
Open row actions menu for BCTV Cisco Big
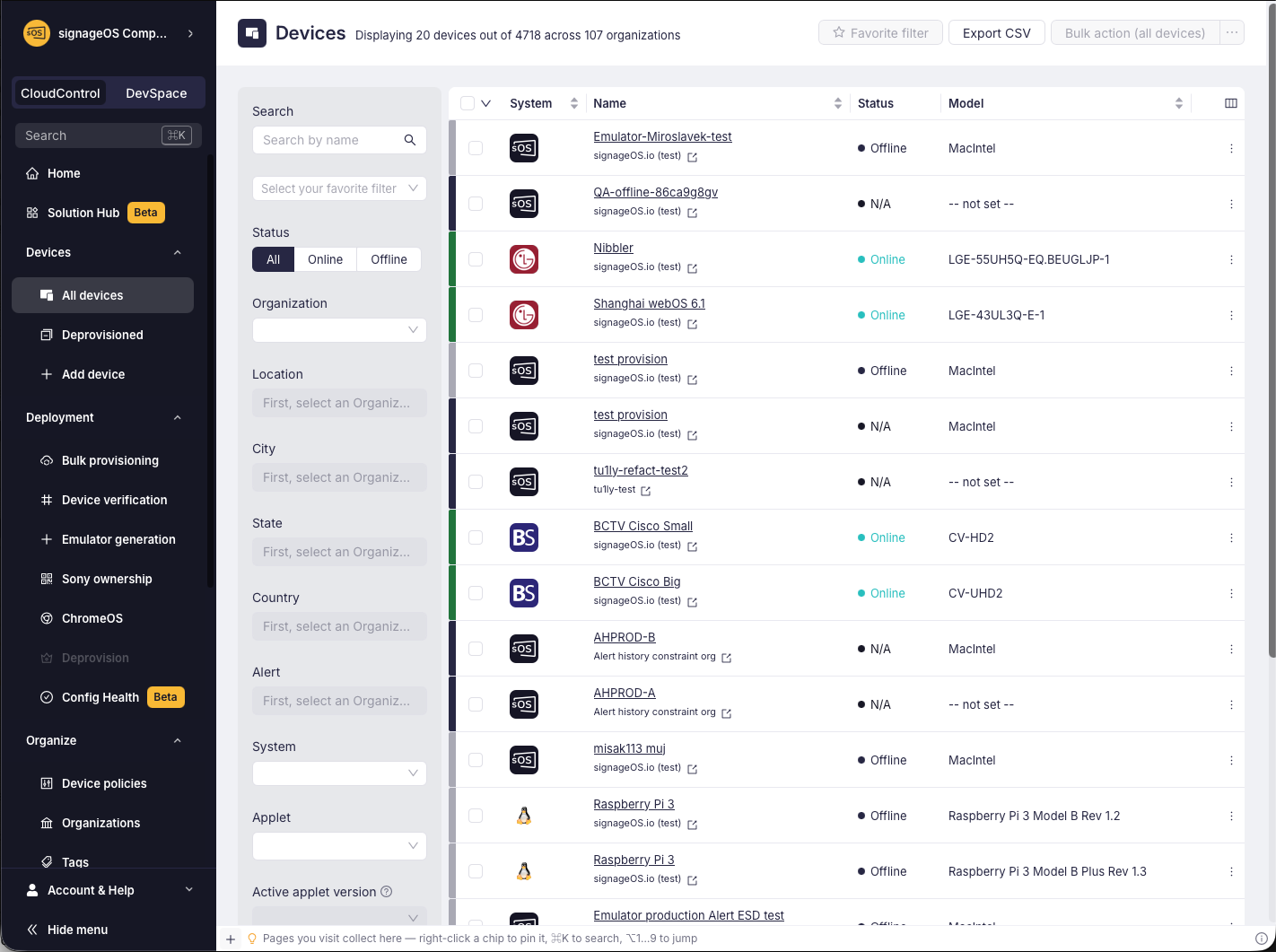1231,593
